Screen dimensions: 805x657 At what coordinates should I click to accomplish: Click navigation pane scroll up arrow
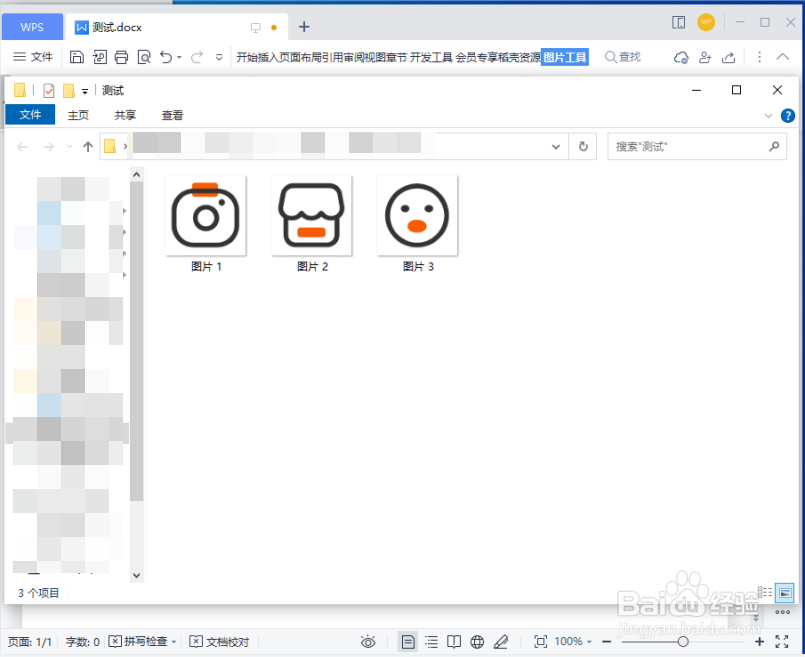coord(136,175)
